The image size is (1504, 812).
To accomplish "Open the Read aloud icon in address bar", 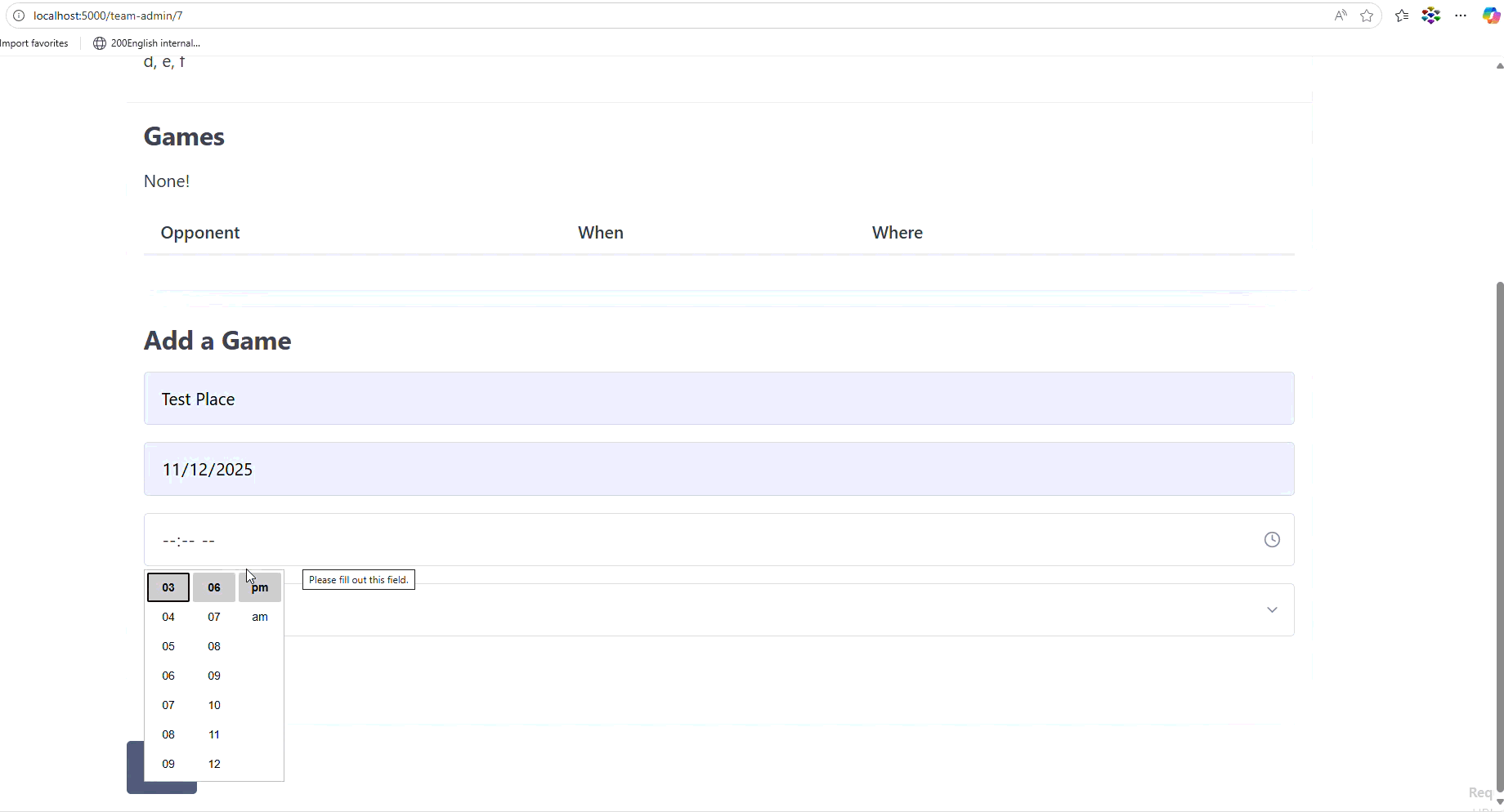I will point(1341,16).
